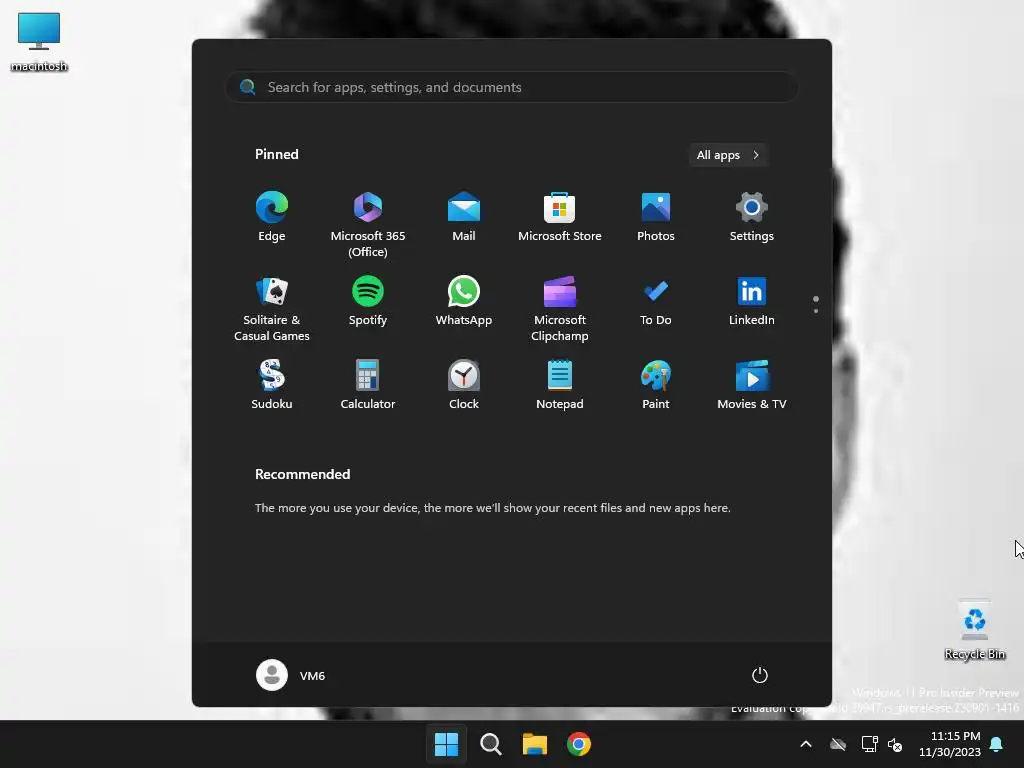
Task: Select the Recycle Bin on desktop
Action: click(x=974, y=630)
